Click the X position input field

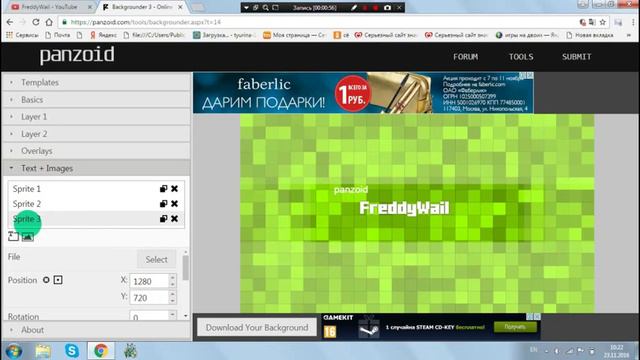coord(149,281)
